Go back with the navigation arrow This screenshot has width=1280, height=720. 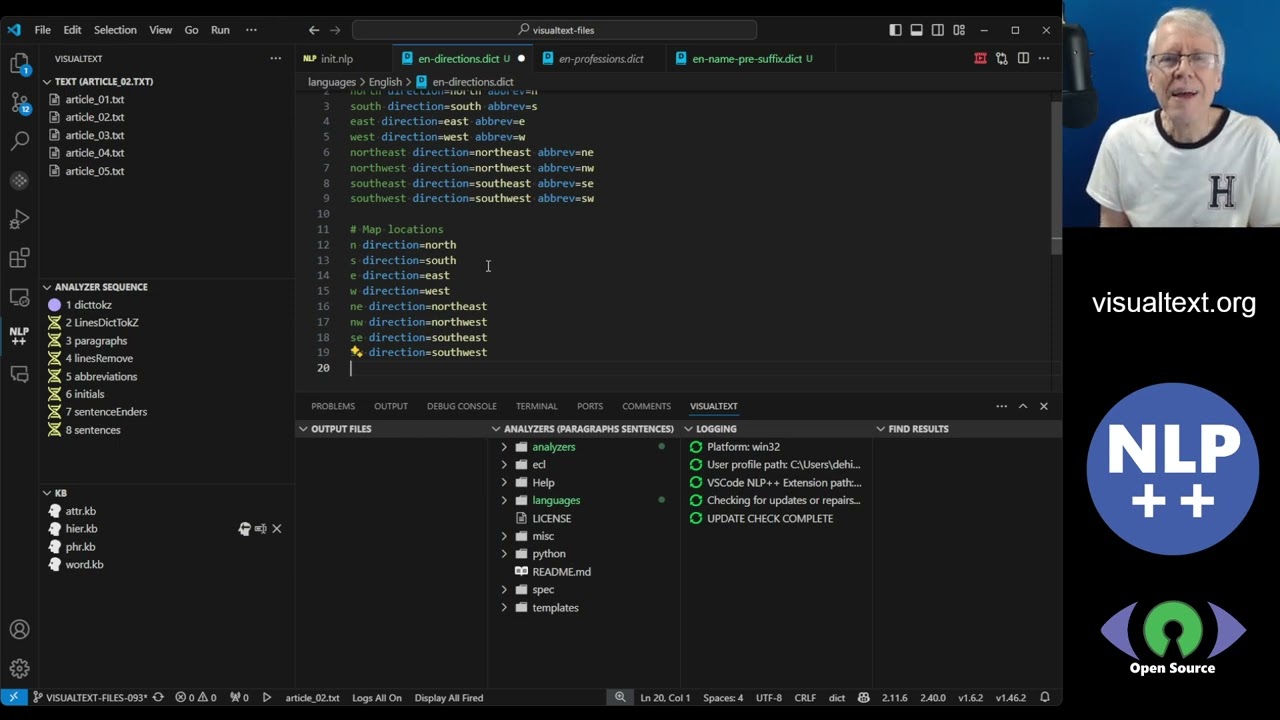click(314, 30)
